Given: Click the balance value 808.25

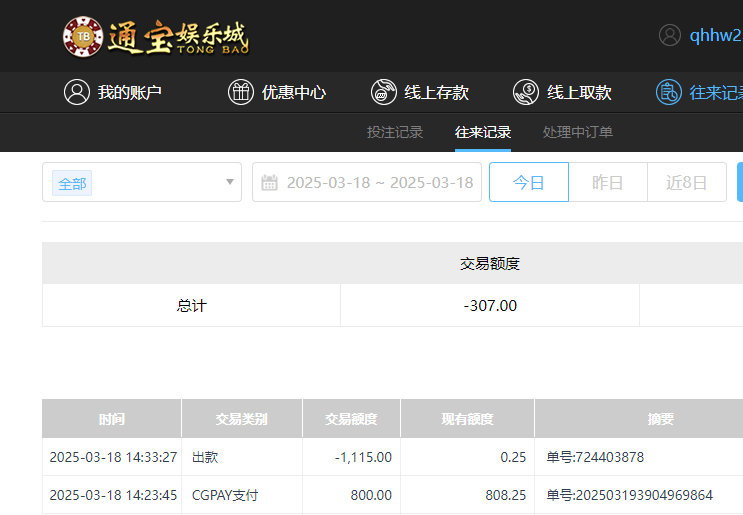Looking at the screenshot, I should click(x=506, y=495).
